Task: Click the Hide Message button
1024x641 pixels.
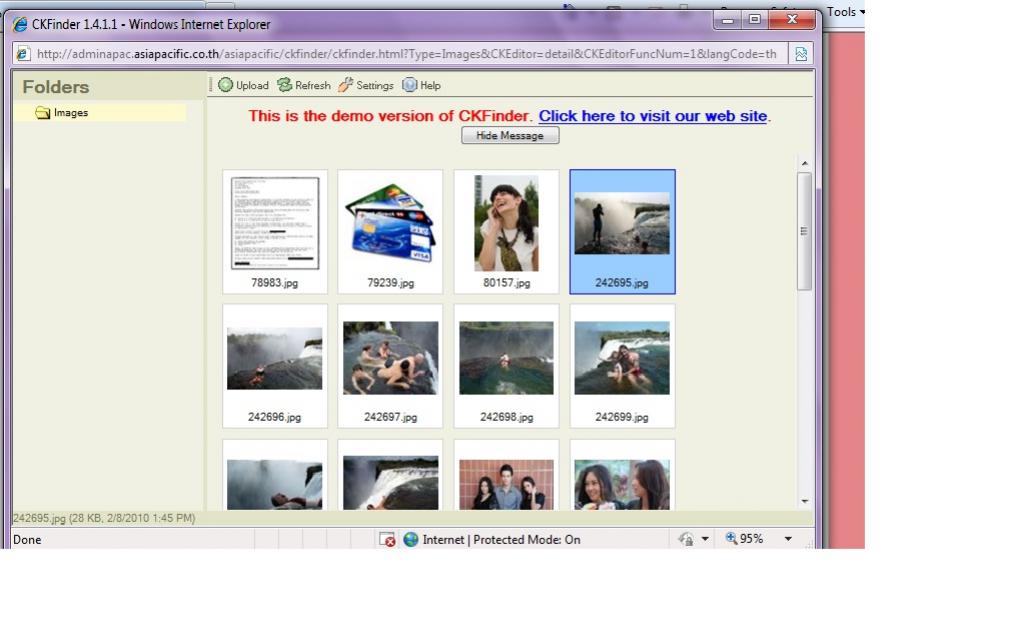Action: (x=510, y=136)
